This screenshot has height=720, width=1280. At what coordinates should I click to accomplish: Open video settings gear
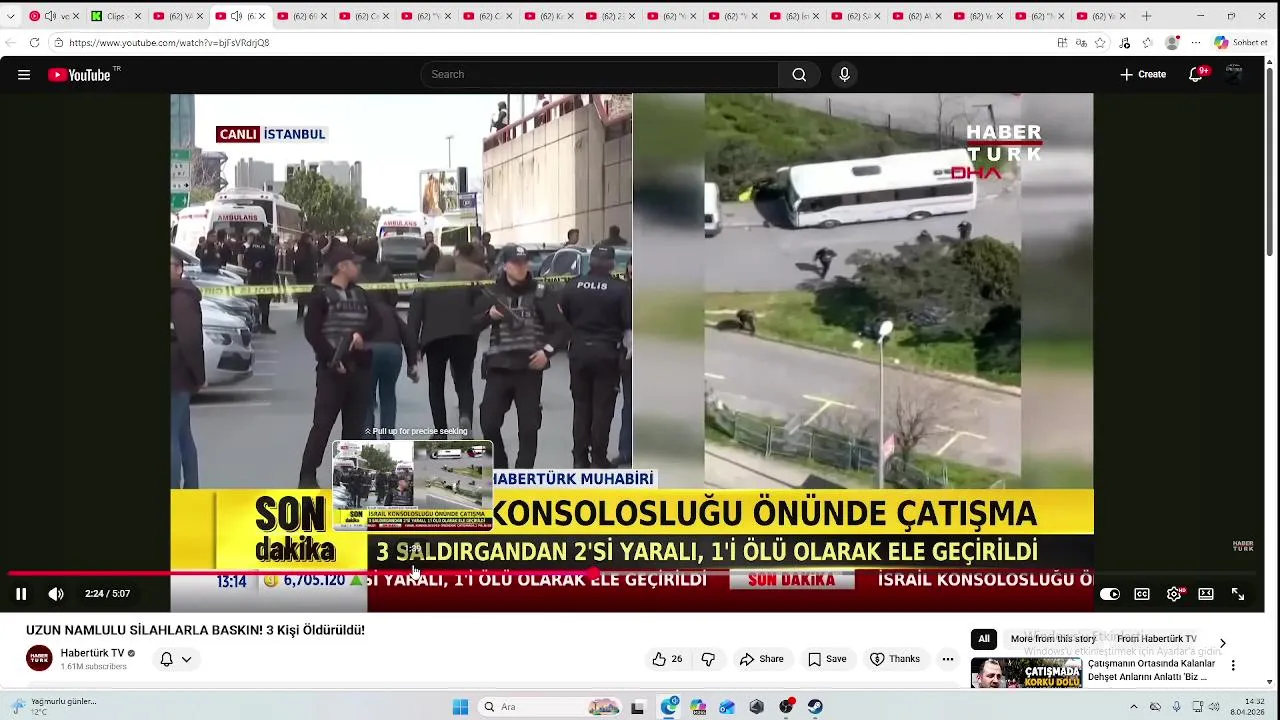pyautogui.click(x=1174, y=594)
